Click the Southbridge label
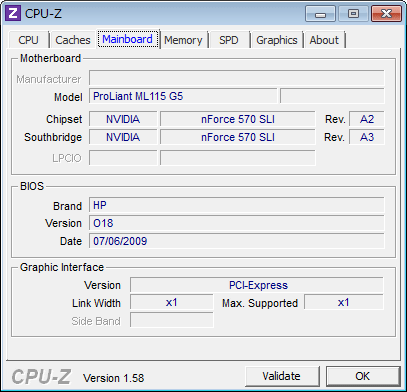The width and height of the screenshot is (407, 392). point(53,137)
